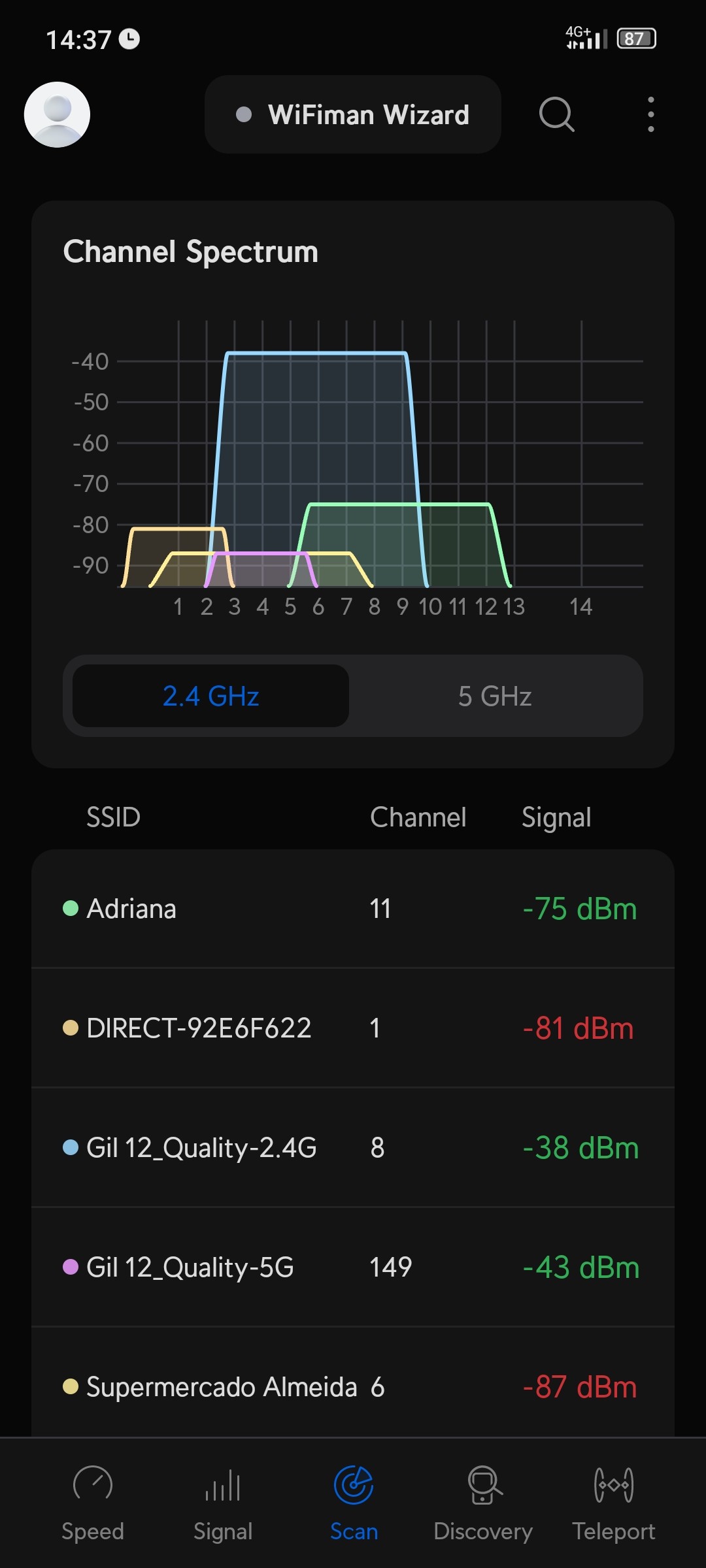706x1568 pixels.
Task: Select the Adriana network row
Action: point(353,909)
